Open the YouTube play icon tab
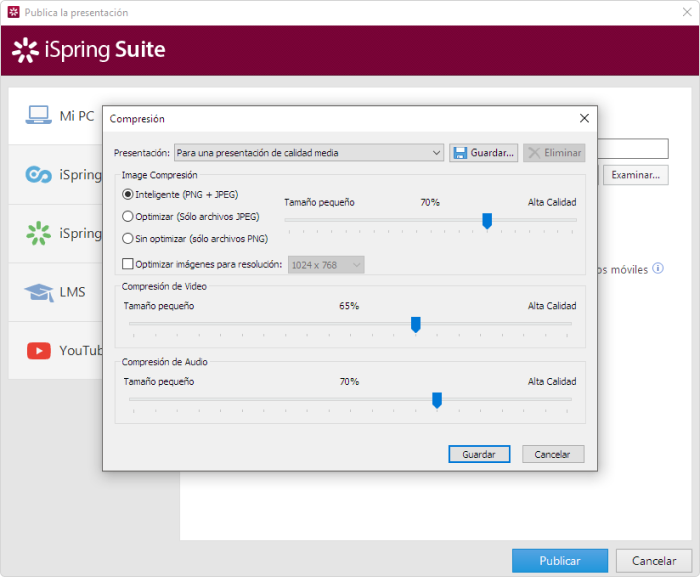The width and height of the screenshot is (700, 577). pyautogui.click(x=39, y=351)
